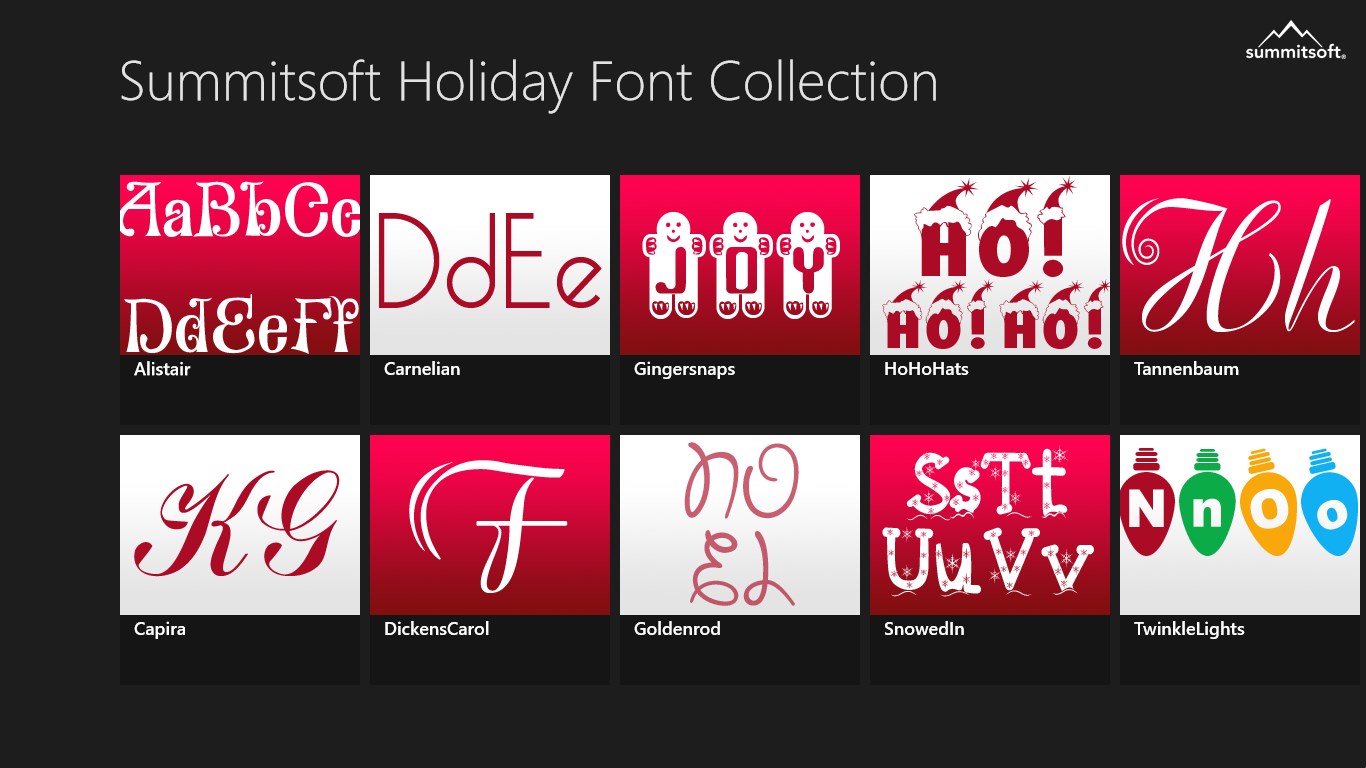The height and width of the screenshot is (768, 1366).
Task: Open the TwinkleLights bulbs preview image
Action: click(x=1240, y=525)
